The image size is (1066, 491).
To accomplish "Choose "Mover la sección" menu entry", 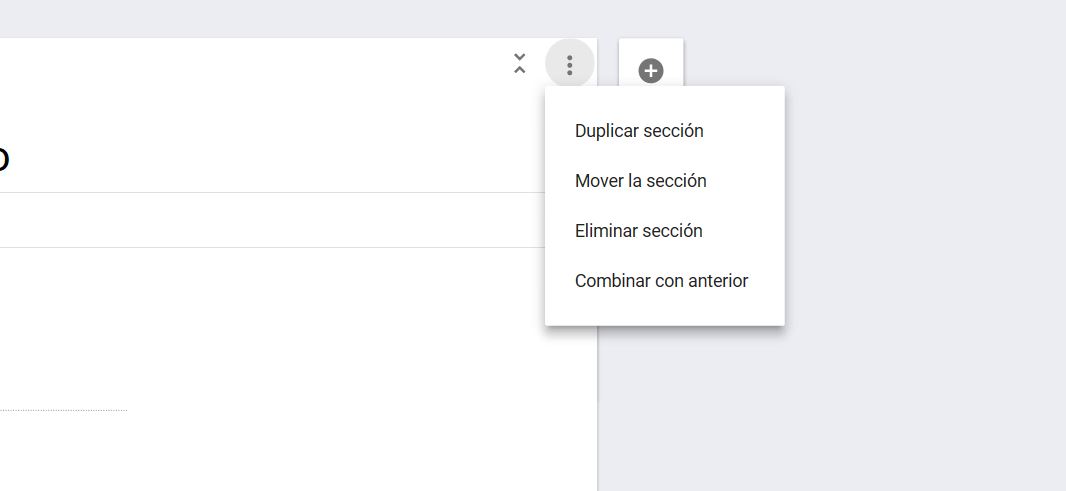I will (640, 181).
